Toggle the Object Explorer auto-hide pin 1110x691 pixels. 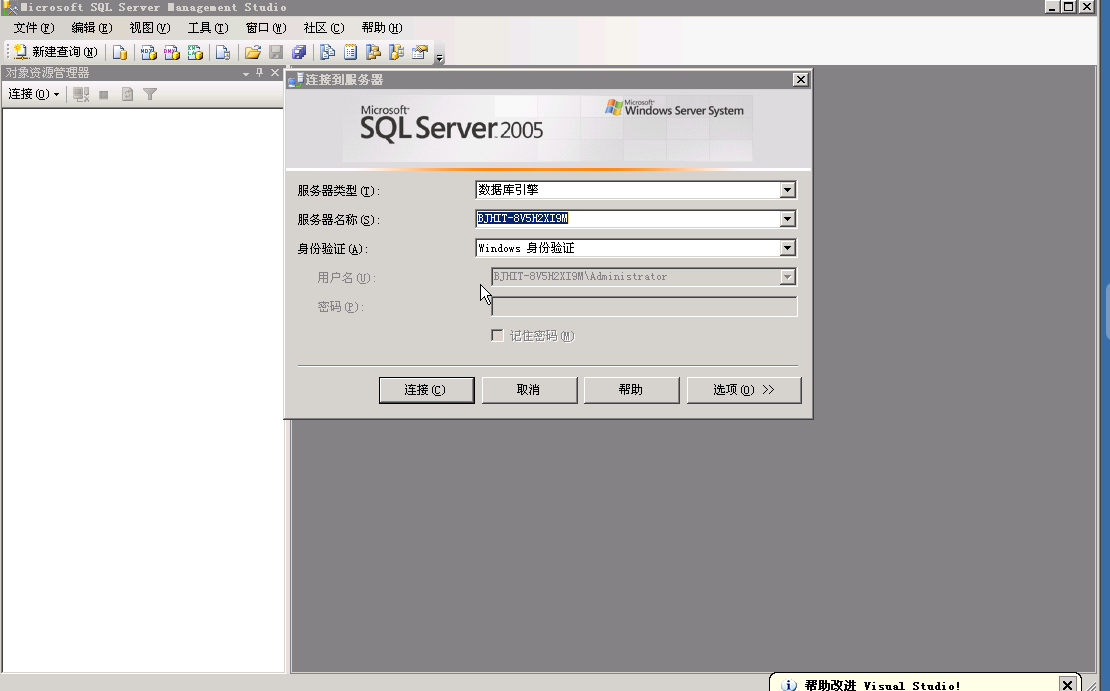point(260,73)
